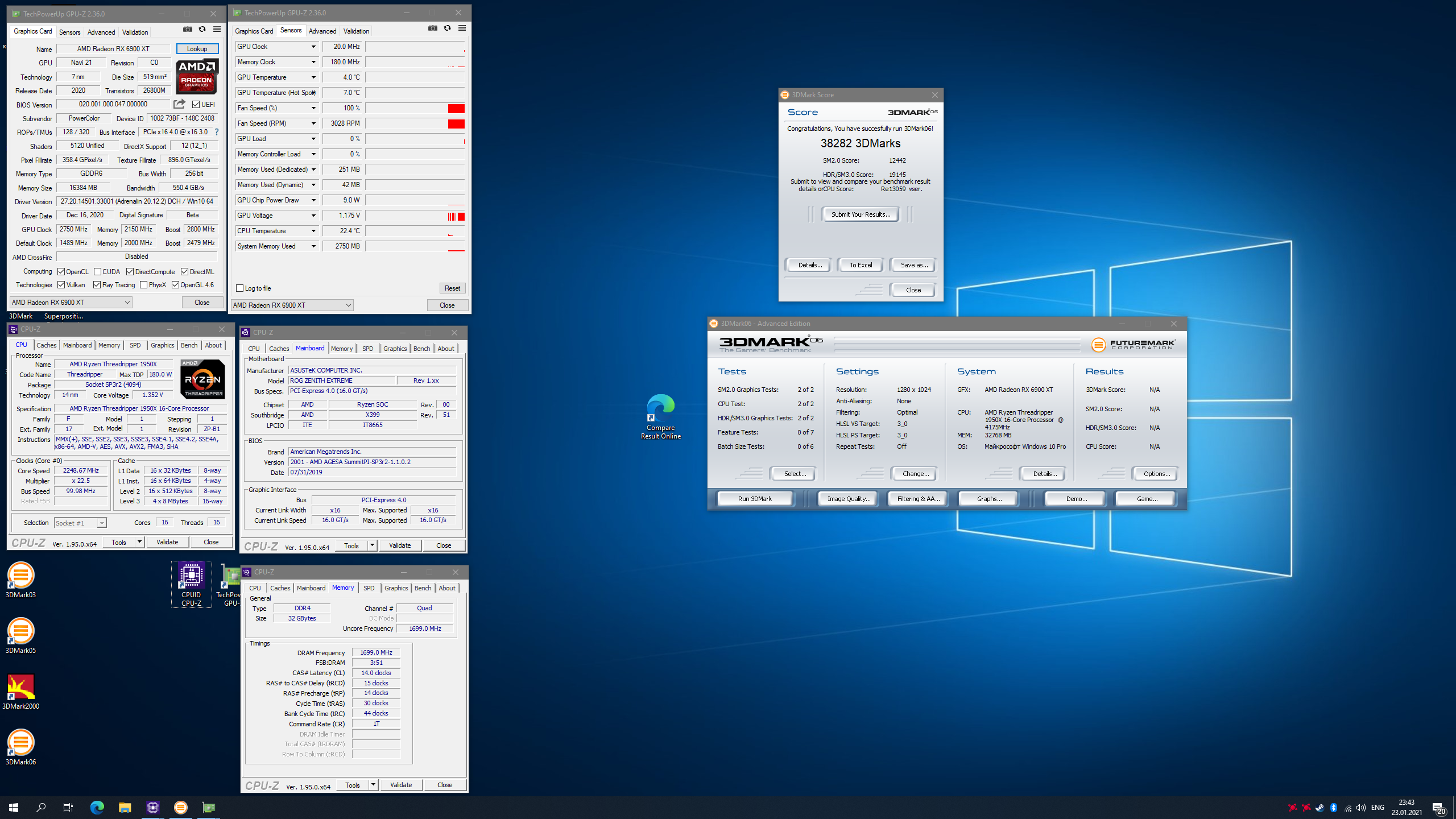
Task: Click the AMD Radeon RX 6900 XT name field
Action: [x=113, y=49]
